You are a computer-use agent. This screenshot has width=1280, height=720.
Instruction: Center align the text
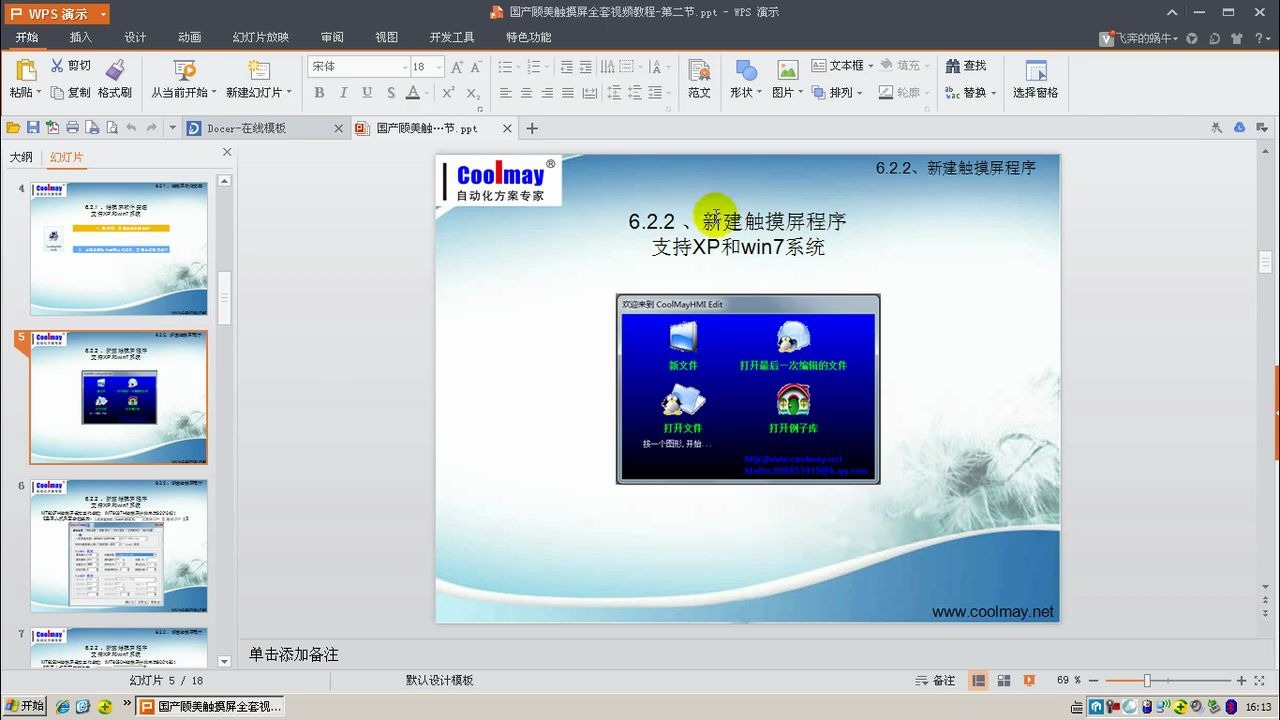[x=526, y=92]
